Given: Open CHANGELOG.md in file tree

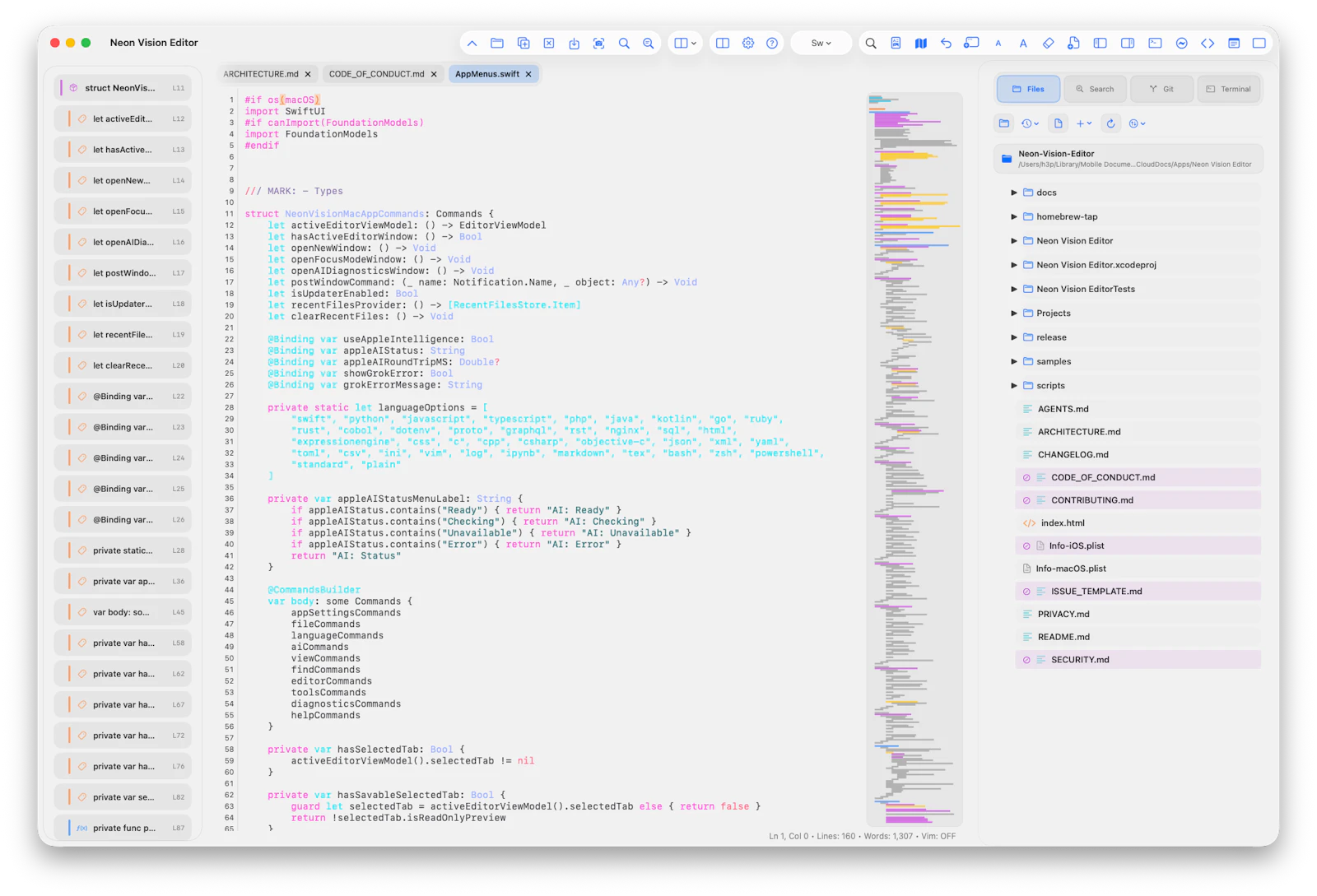Looking at the screenshot, I should point(1138,455).
